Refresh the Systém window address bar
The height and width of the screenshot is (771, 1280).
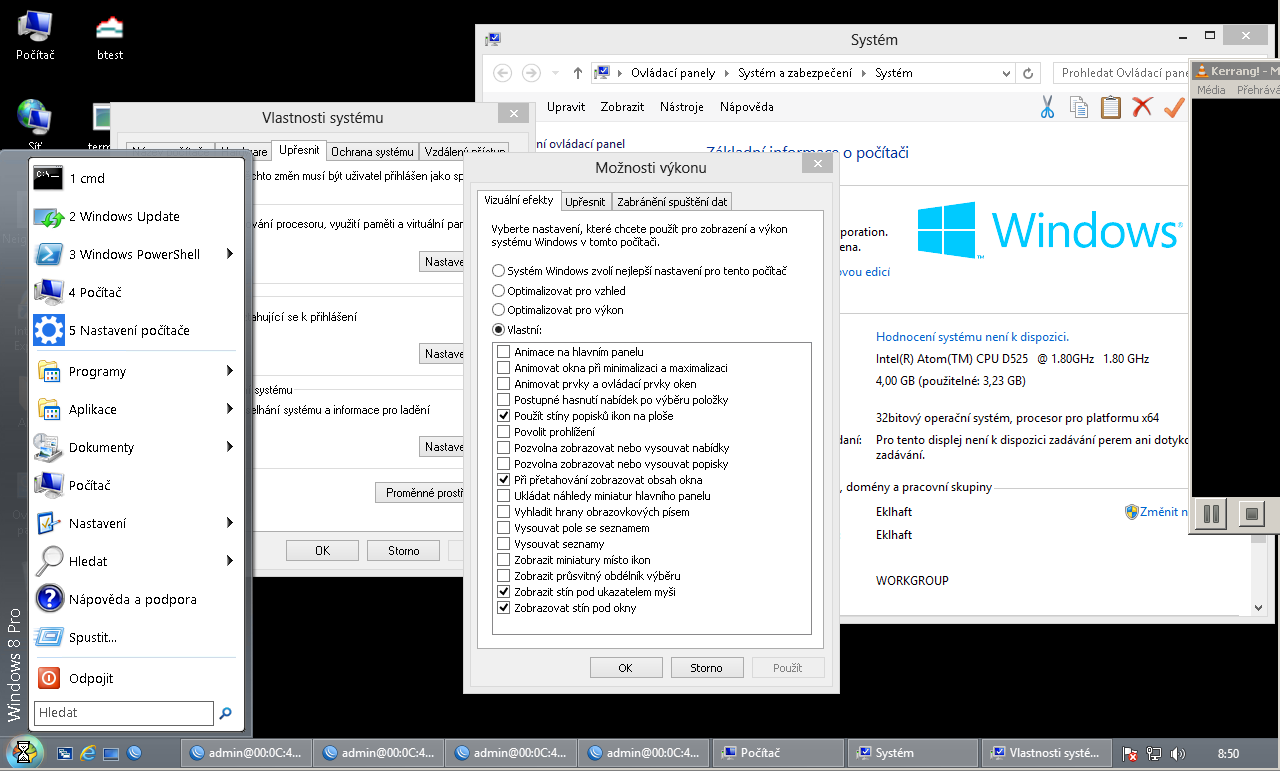click(1028, 73)
